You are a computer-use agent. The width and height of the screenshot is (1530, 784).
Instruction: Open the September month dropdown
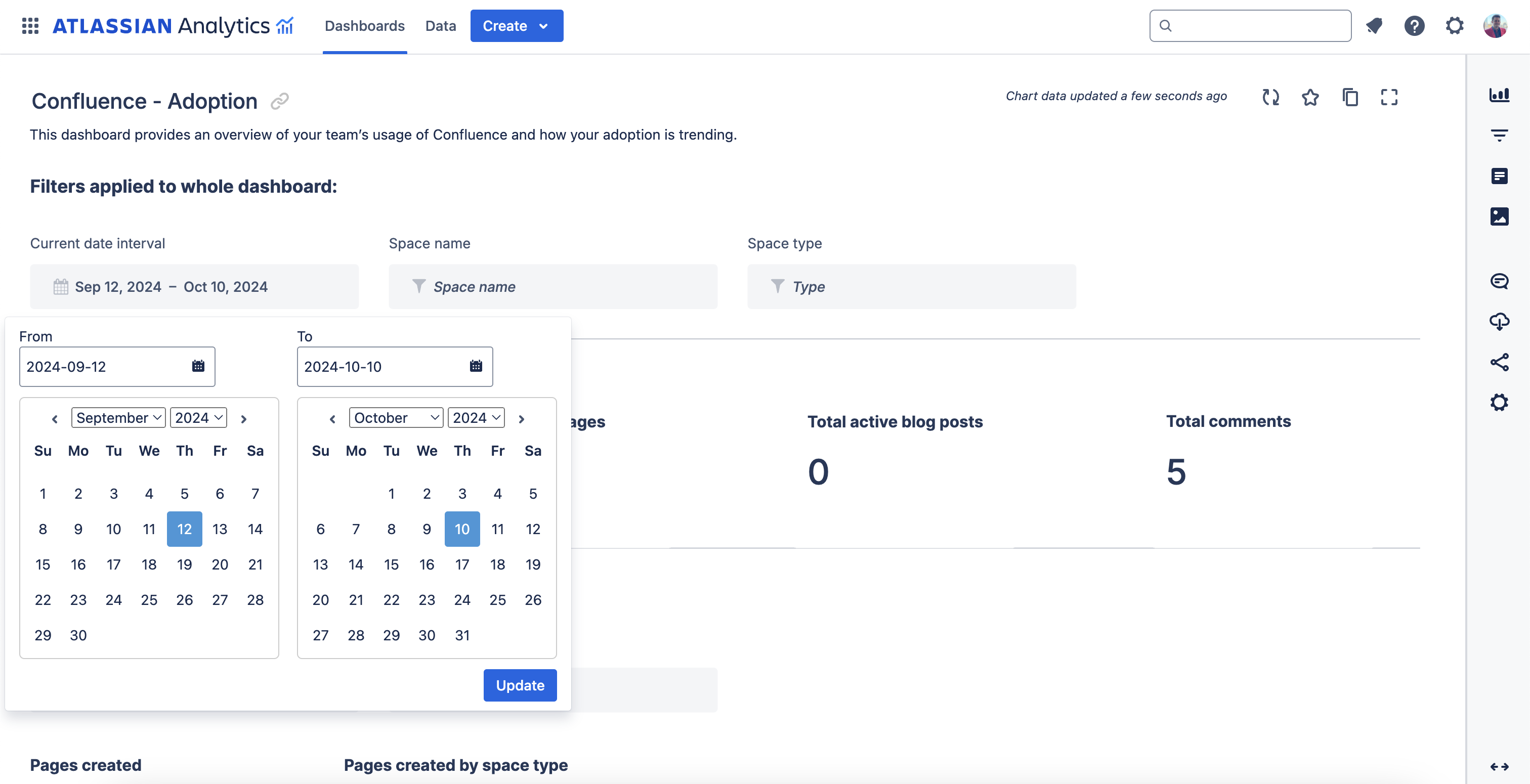click(x=118, y=417)
